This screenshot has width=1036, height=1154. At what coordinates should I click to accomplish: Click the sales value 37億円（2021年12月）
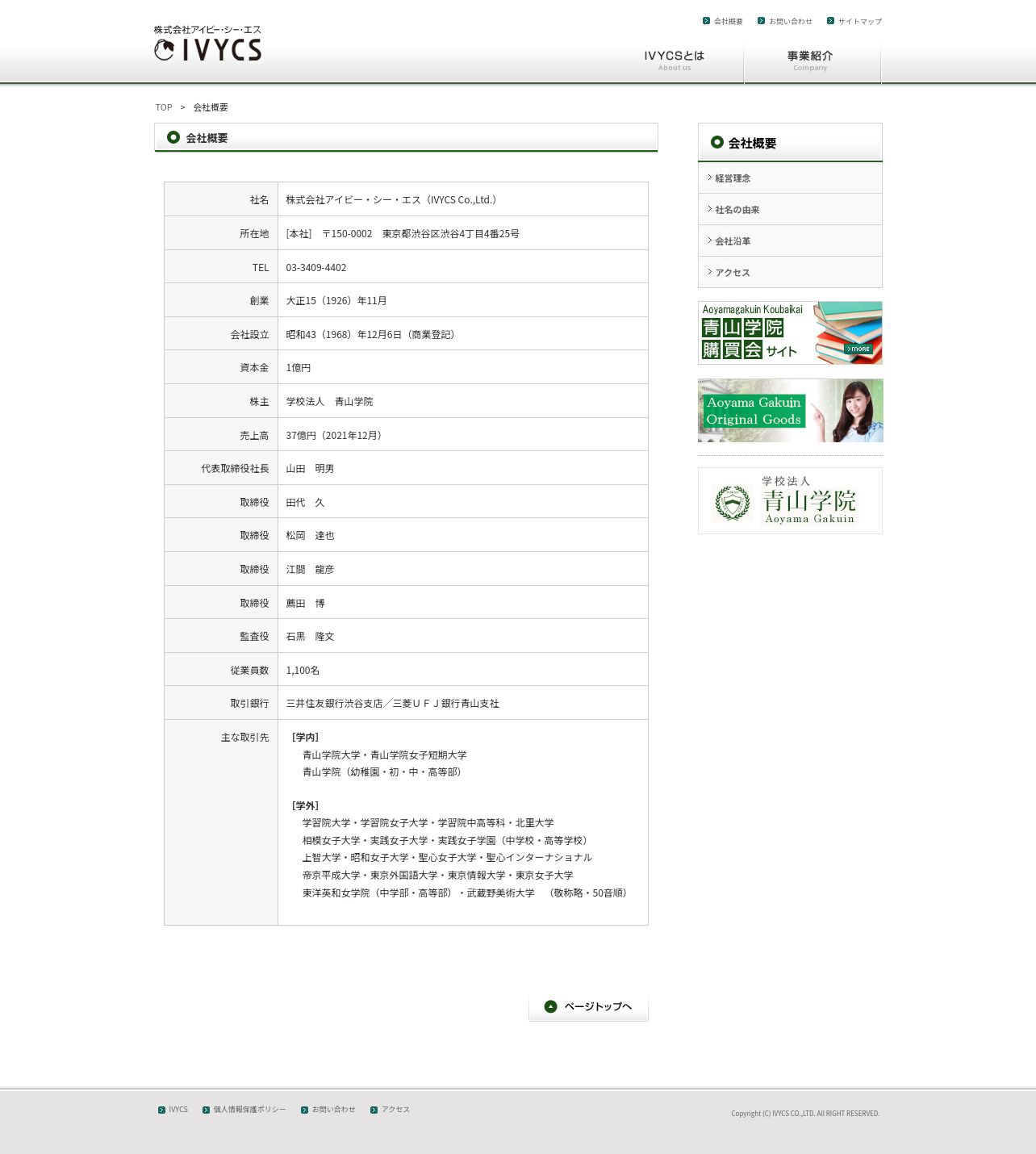tap(336, 436)
